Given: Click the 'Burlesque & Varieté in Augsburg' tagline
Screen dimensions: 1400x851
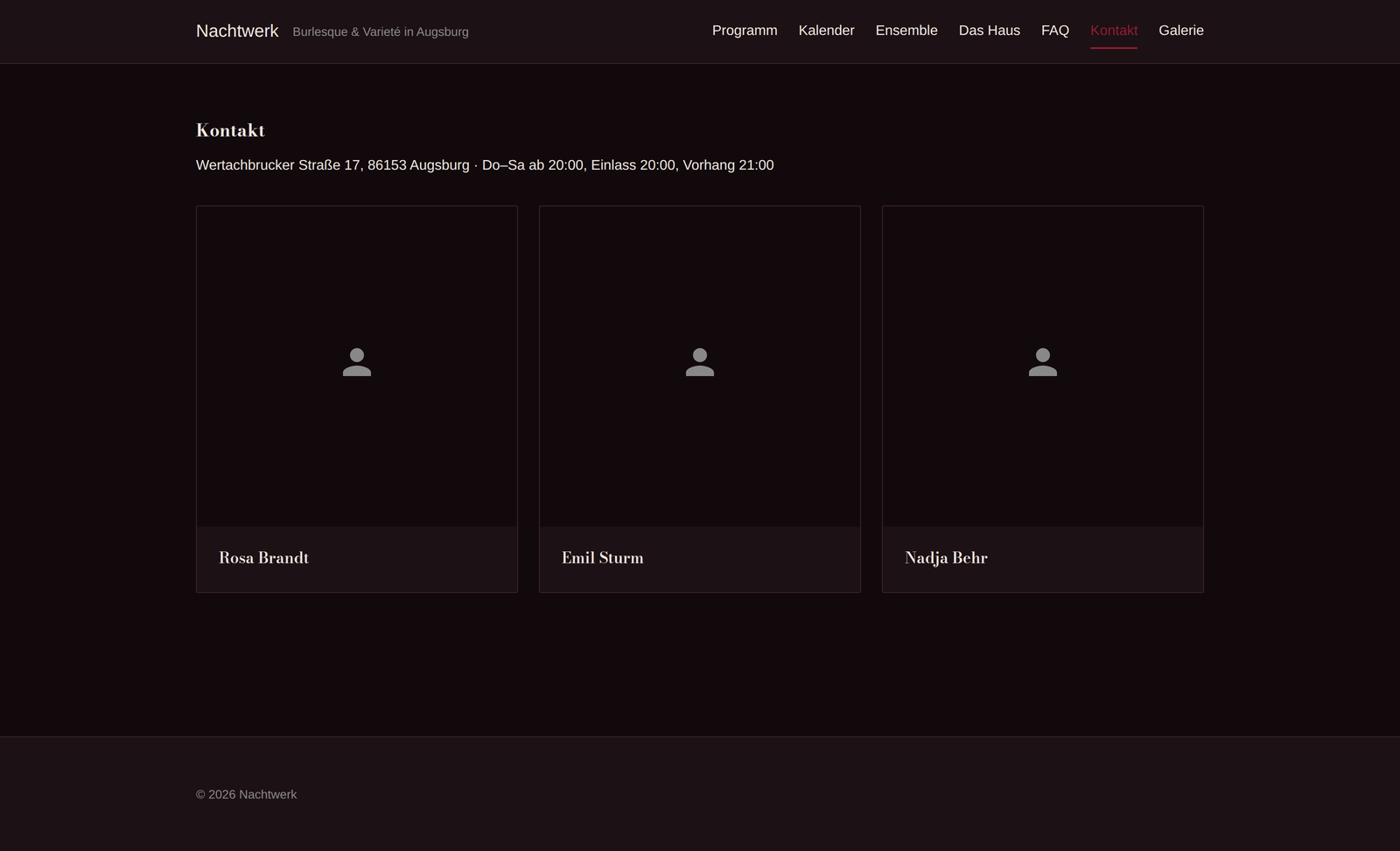Looking at the screenshot, I should point(381,31).
